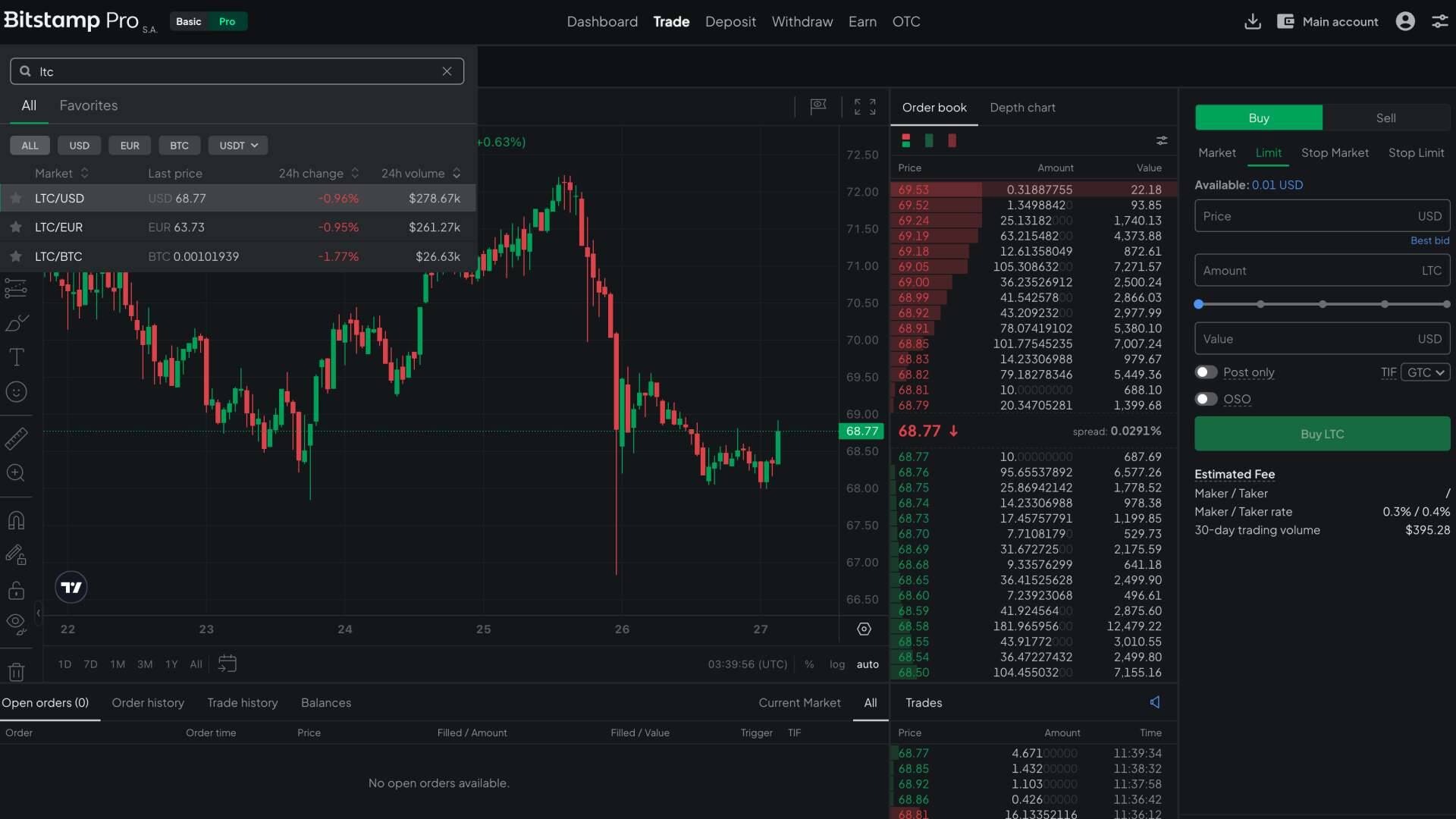Image resolution: width=1456 pixels, height=819 pixels.
Task: Select Depth chart tab
Action: click(1022, 107)
